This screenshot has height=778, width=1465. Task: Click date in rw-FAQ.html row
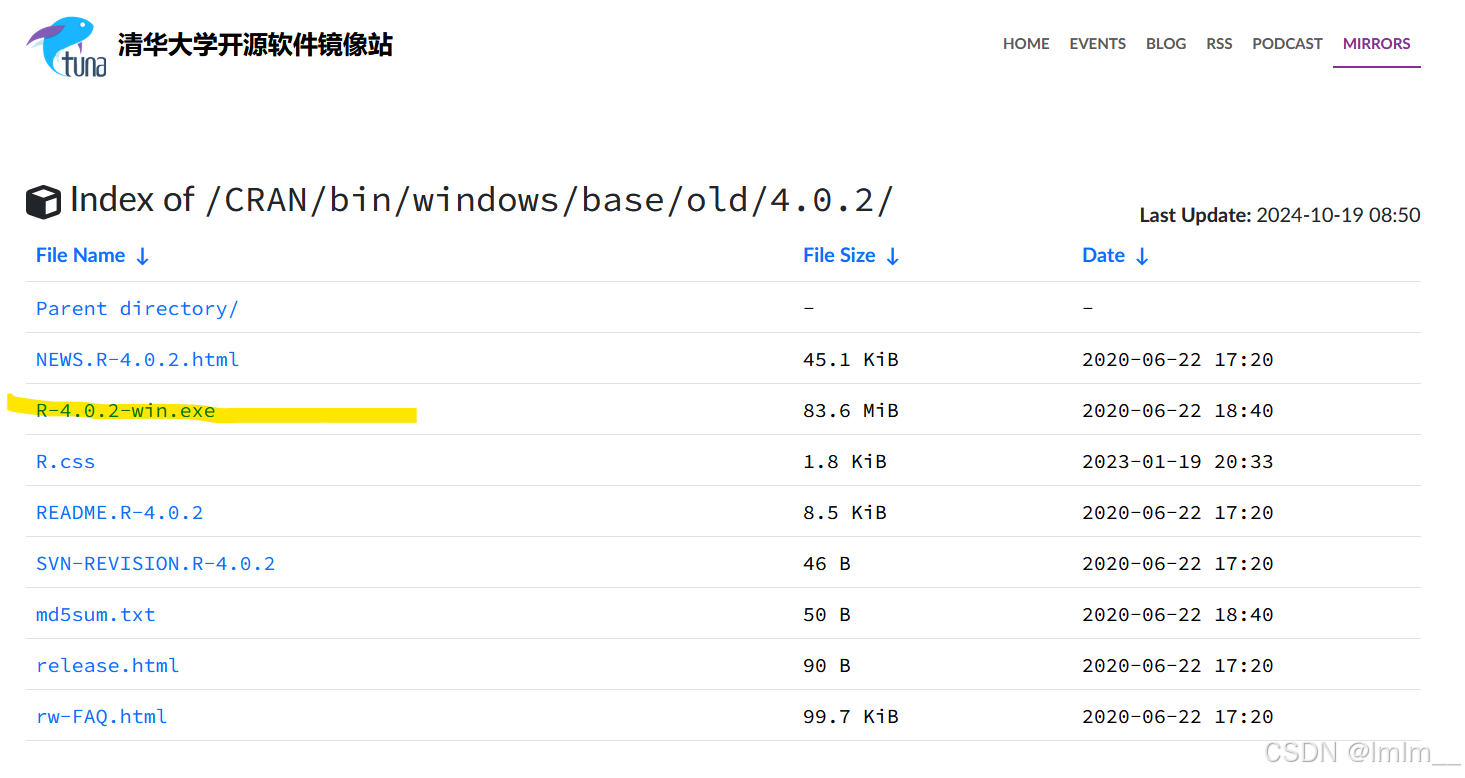tap(1177, 716)
